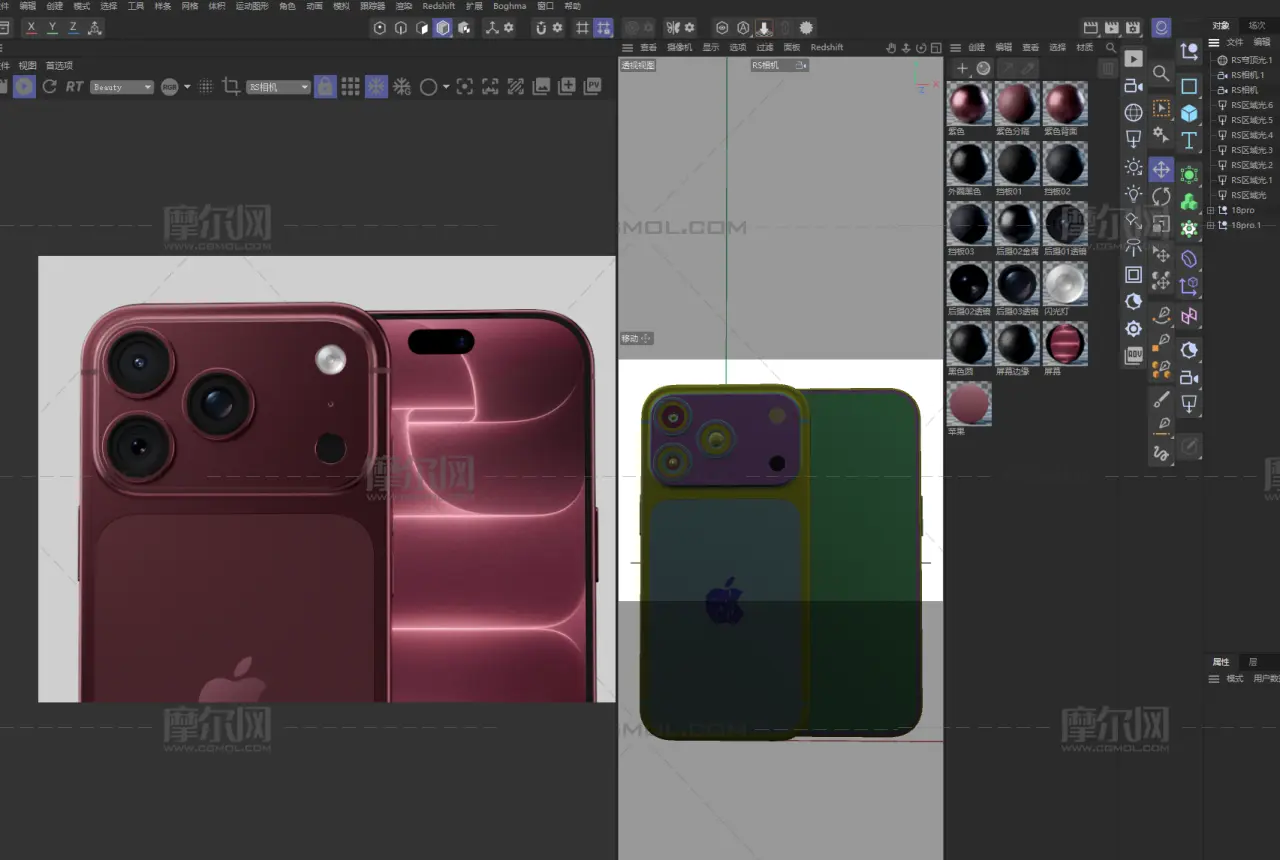Click the Redshift camera icon in vertical palette
This screenshot has width=1280, height=860.
[1134, 86]
